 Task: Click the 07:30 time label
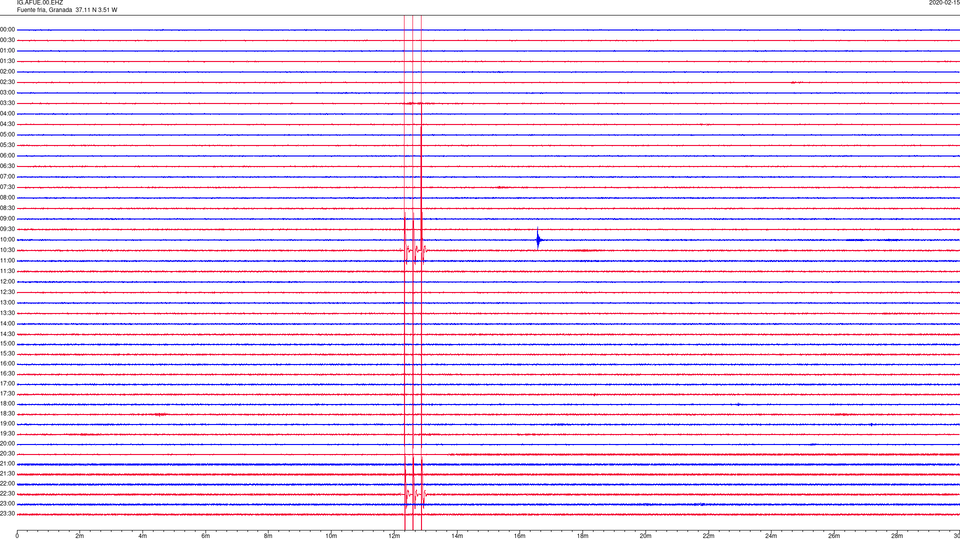coord(7,187)
